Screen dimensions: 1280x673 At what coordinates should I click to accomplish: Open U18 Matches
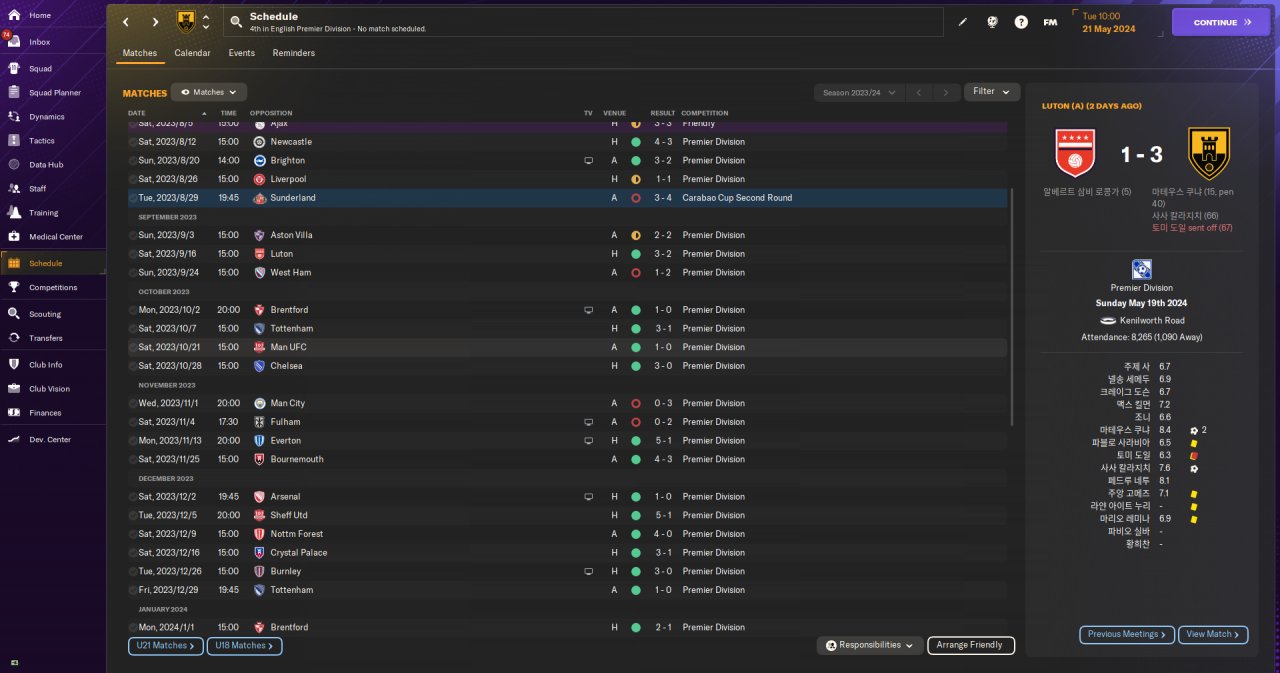click(245, 646)
